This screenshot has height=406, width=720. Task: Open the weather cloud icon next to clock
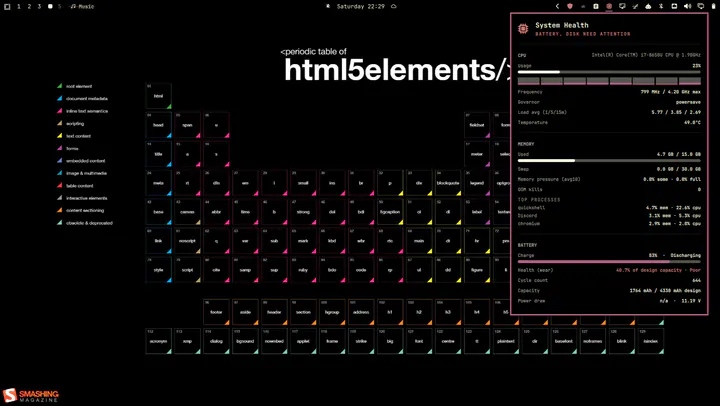tap(394, 6)
